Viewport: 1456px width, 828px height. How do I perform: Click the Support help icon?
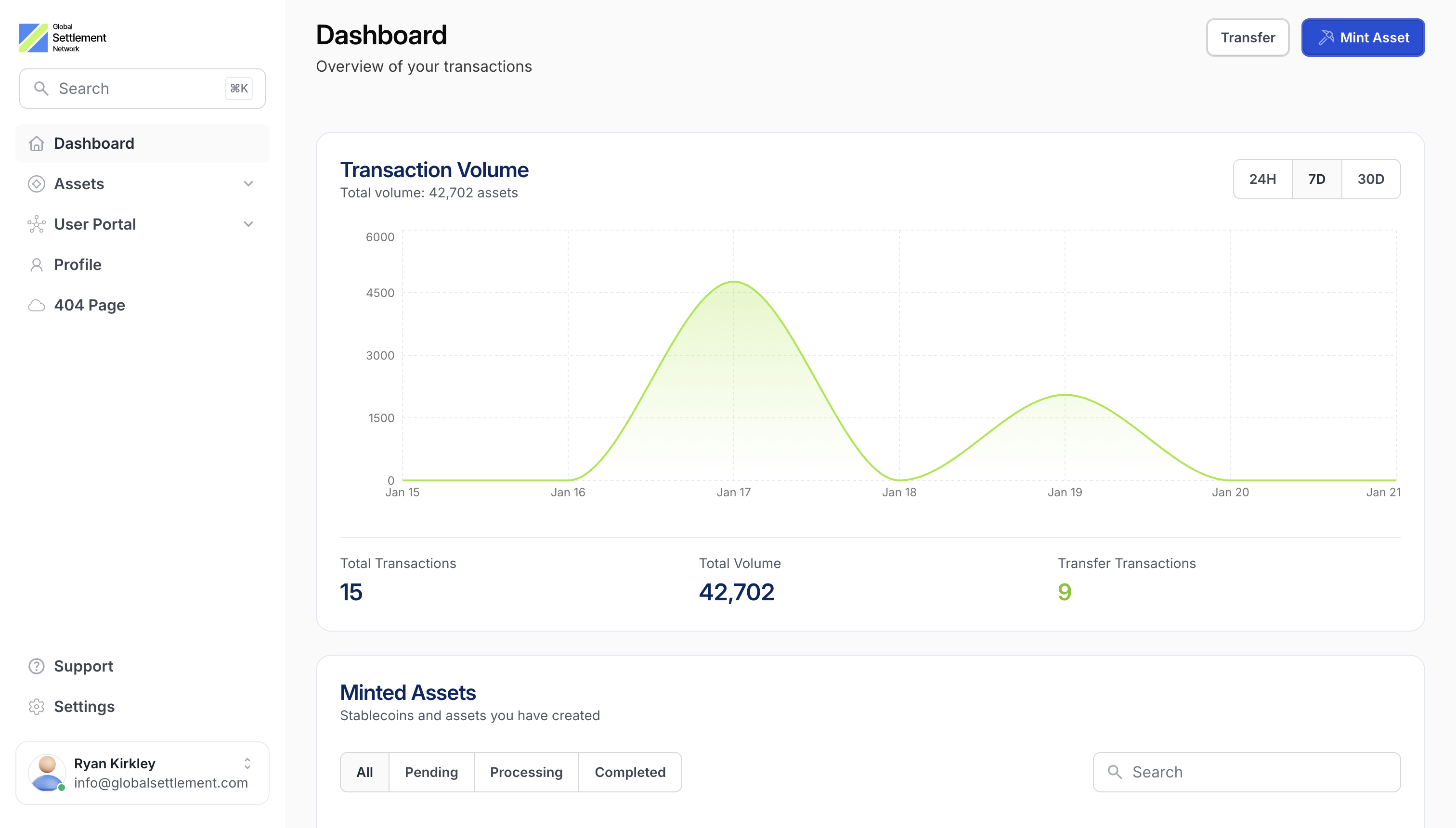pos(37,666)
